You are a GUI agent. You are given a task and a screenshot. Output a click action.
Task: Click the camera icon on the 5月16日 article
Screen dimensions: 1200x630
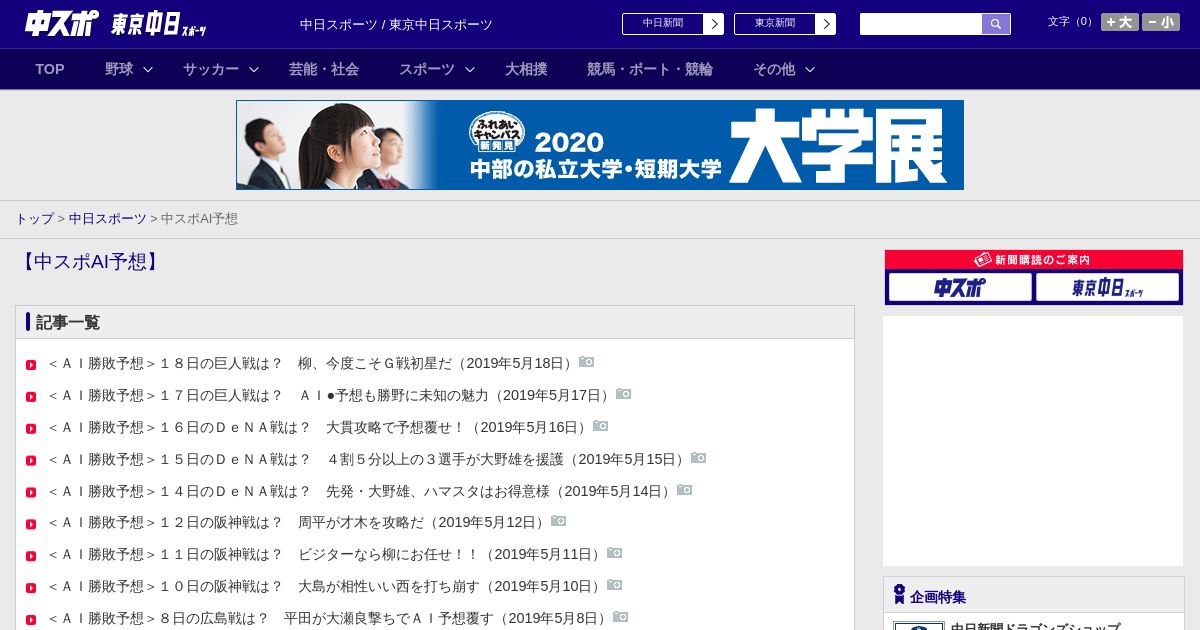(601, 426)
